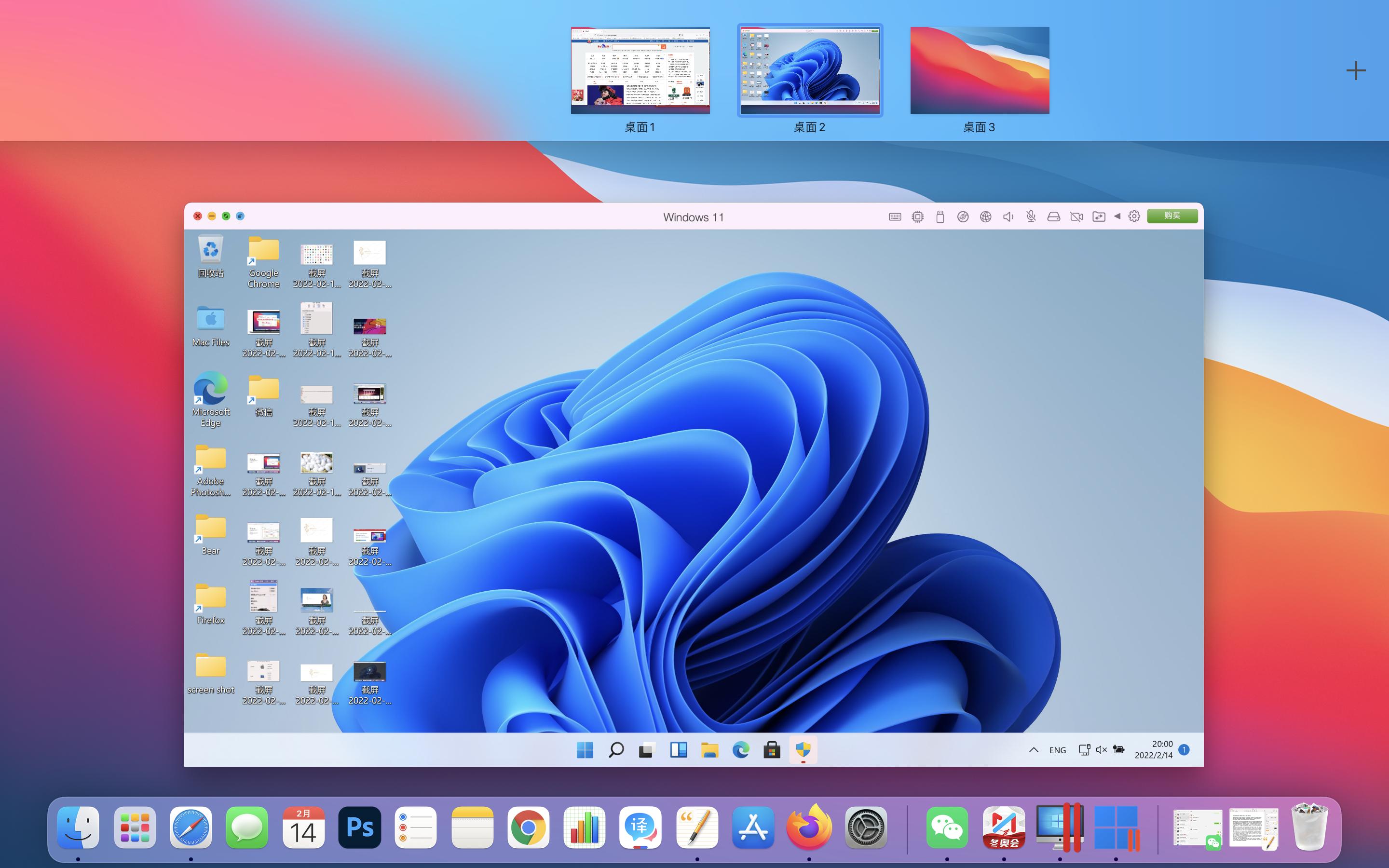Image resolution: width=1389 pixels, height=868 pixels.
Task: Open App Store from the Dock
Action: (x=753, y=827)
